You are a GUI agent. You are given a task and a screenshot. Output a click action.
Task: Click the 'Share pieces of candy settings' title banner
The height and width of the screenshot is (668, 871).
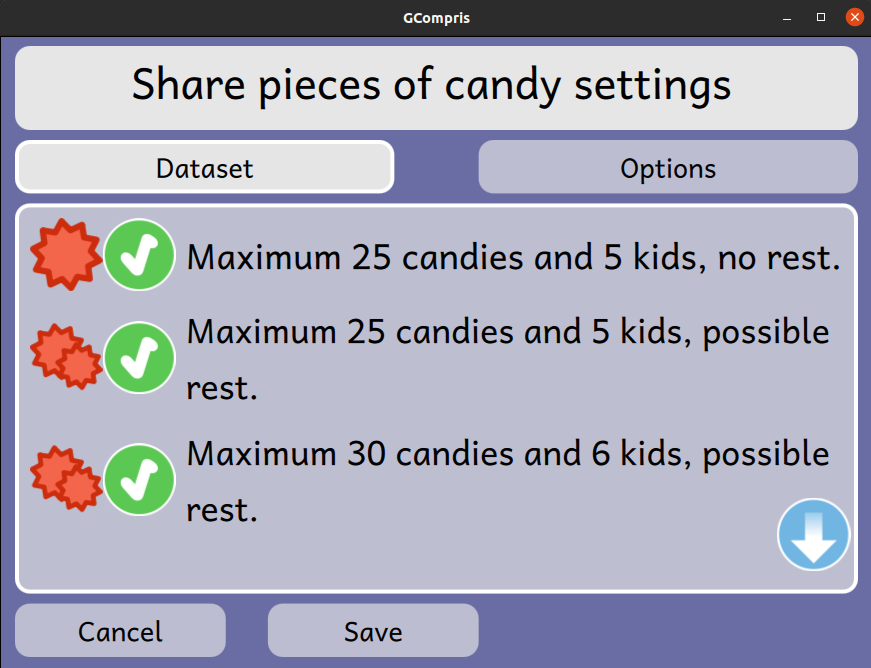[x=436, y=88]
